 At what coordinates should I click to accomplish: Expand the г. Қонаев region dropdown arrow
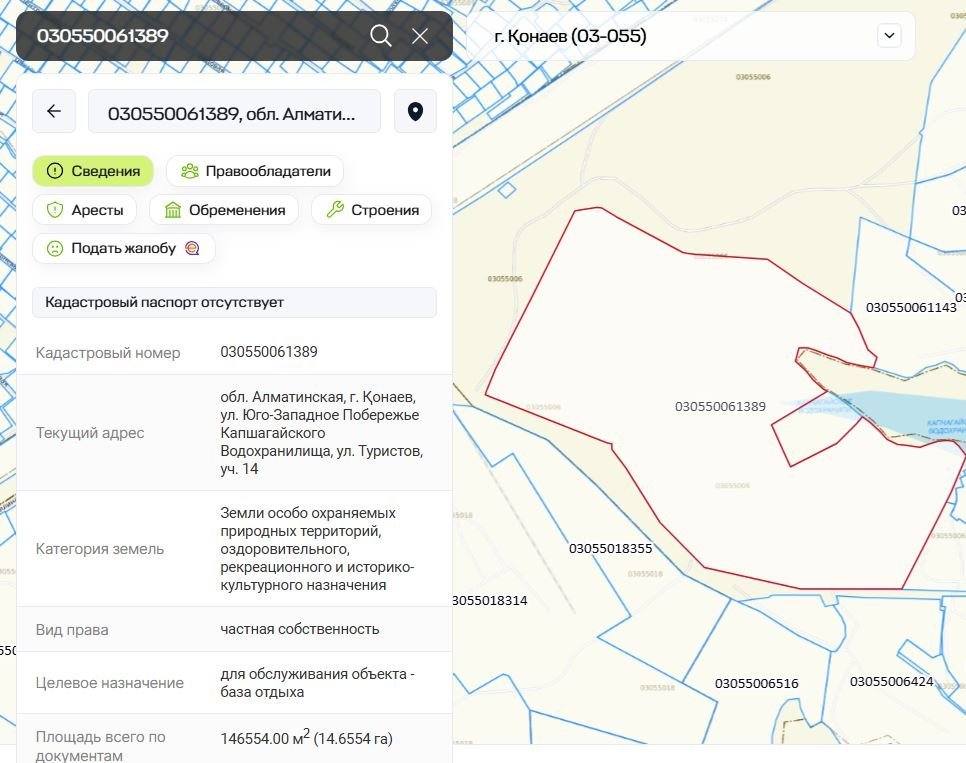pyautogui.click(x=889, y=36)
